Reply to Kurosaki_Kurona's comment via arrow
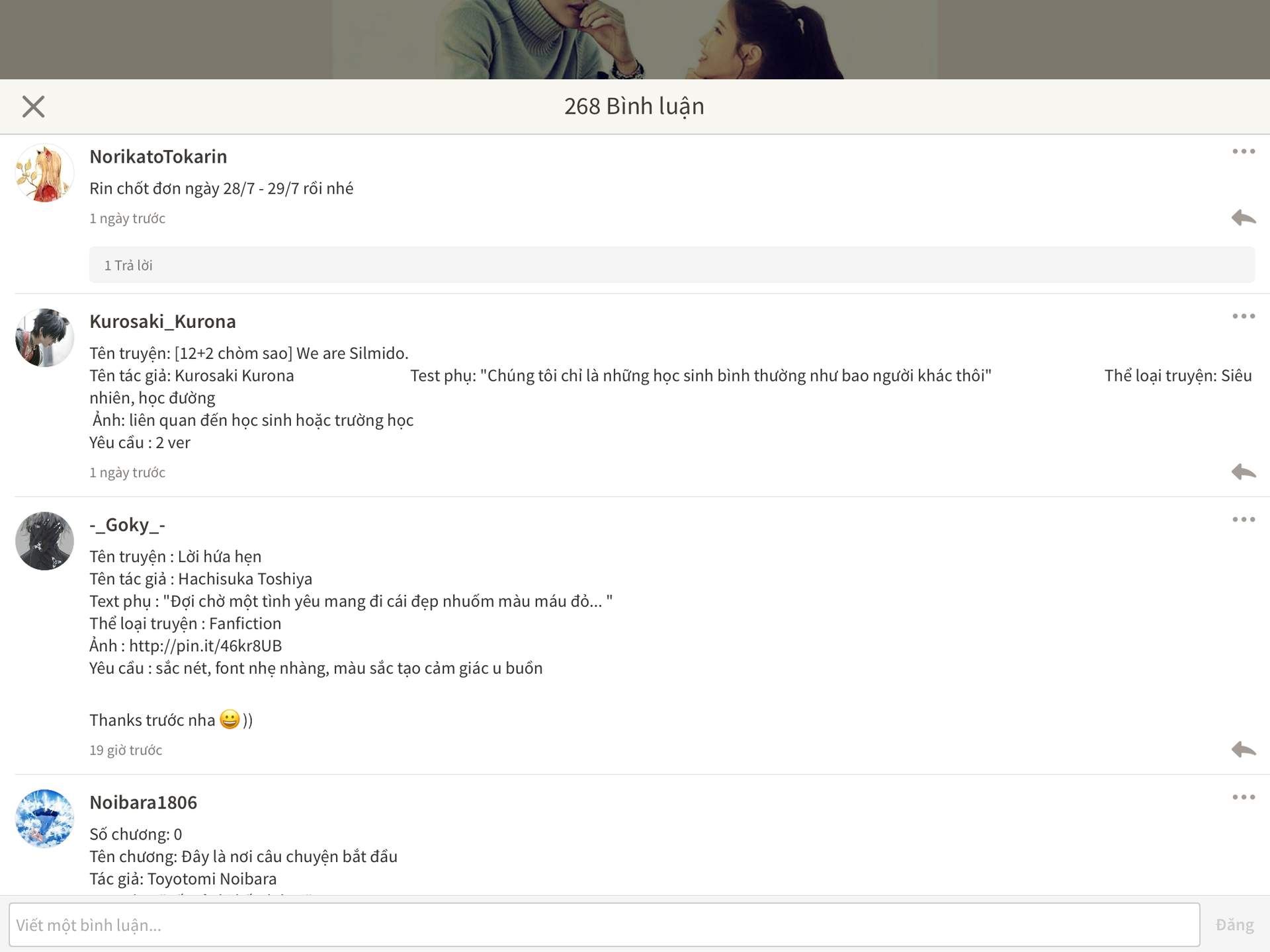The image size is (1270, 952). pyautogui.click(x=1243, y=471)
